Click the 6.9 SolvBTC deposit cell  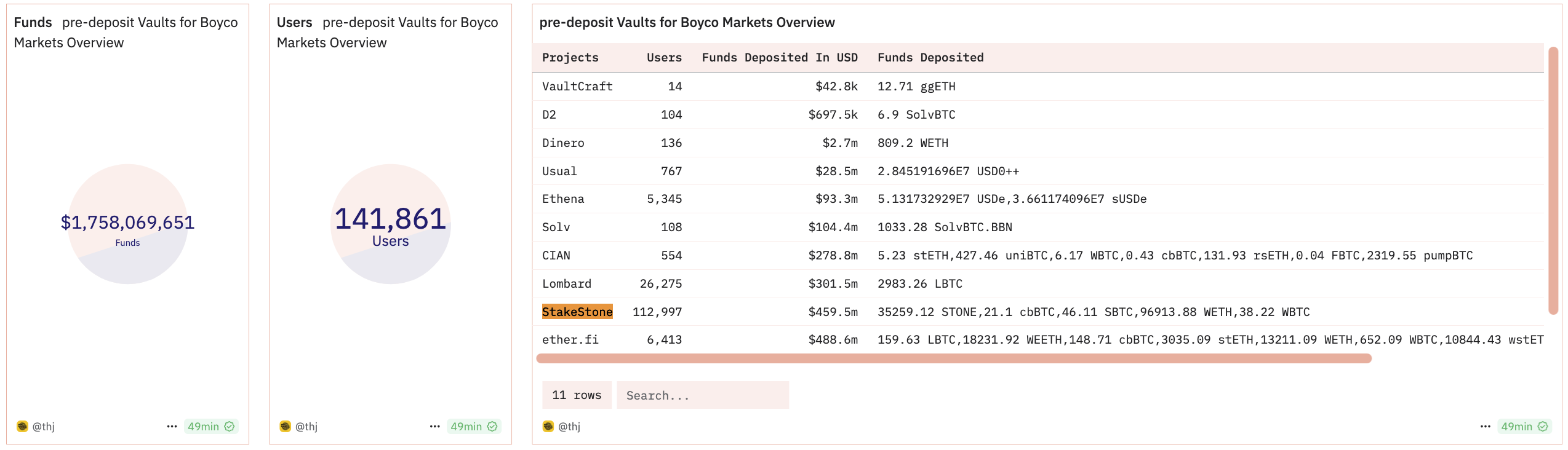tap(916, 114)
